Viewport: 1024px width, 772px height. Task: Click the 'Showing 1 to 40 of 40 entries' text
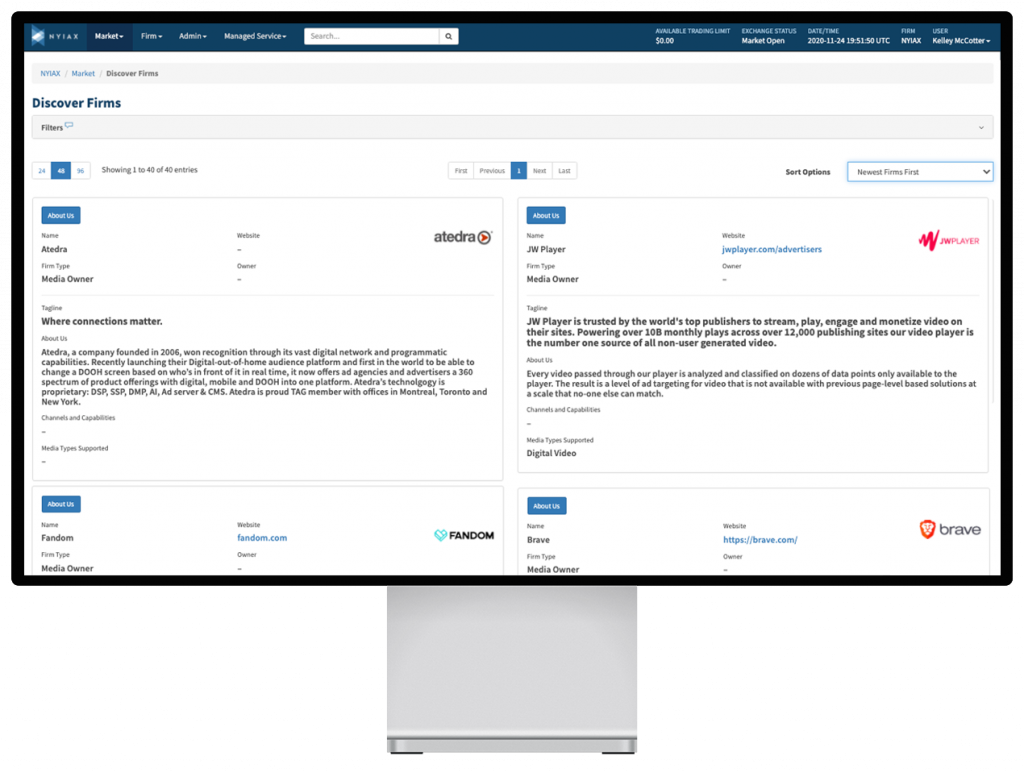coord(150,170)
